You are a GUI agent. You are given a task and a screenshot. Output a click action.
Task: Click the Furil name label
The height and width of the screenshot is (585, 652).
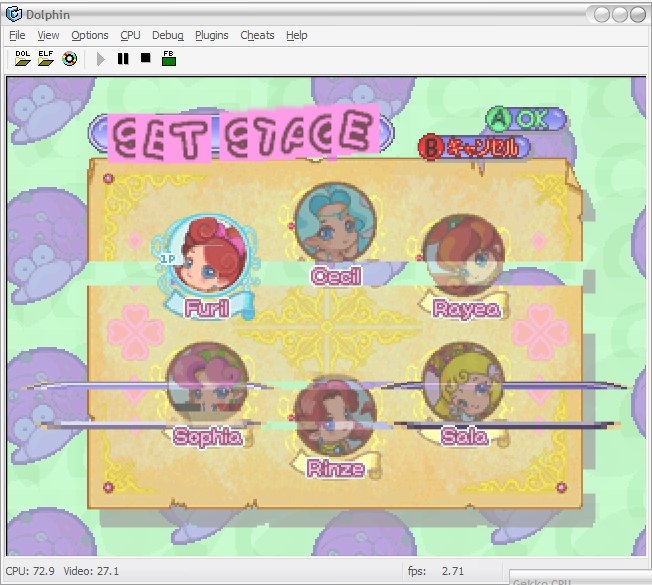(207, 309)
